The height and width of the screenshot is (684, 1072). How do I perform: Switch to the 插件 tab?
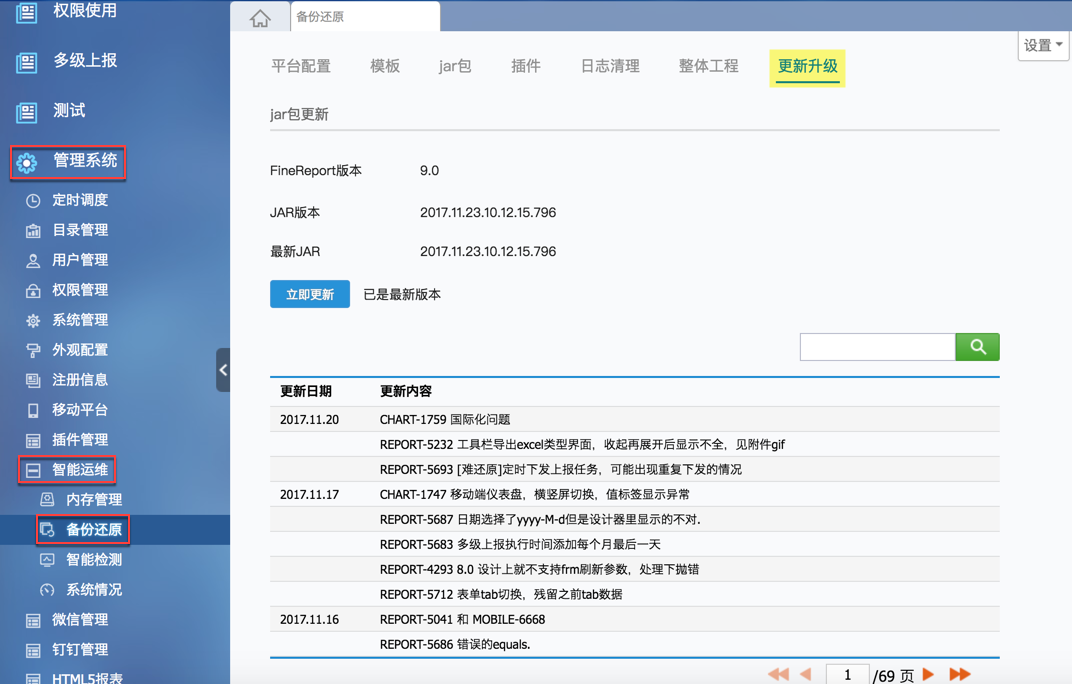(526, 66)
